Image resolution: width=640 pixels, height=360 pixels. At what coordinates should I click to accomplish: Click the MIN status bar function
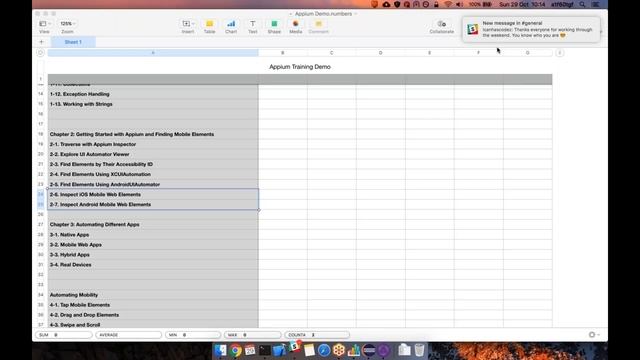click(193, 335)
